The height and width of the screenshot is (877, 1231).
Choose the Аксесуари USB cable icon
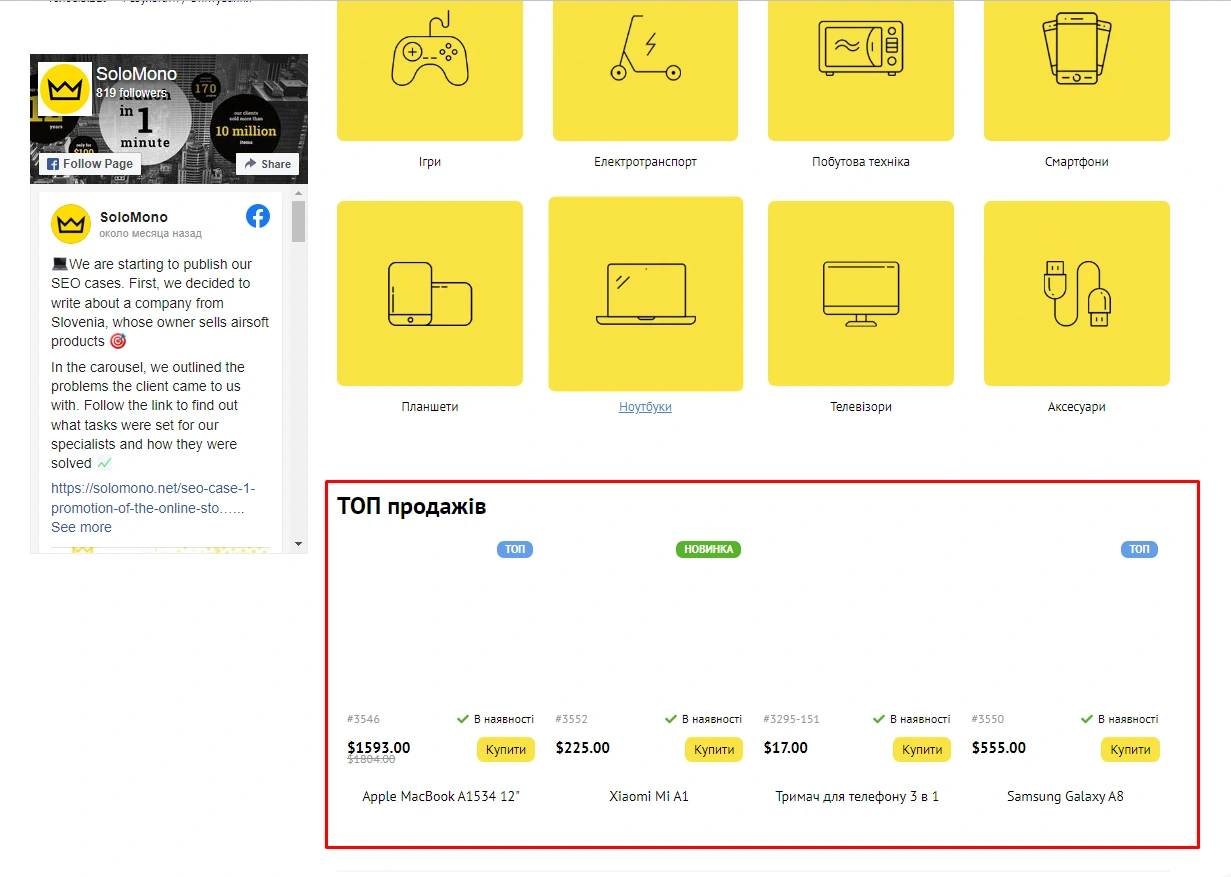(1076, 293)
